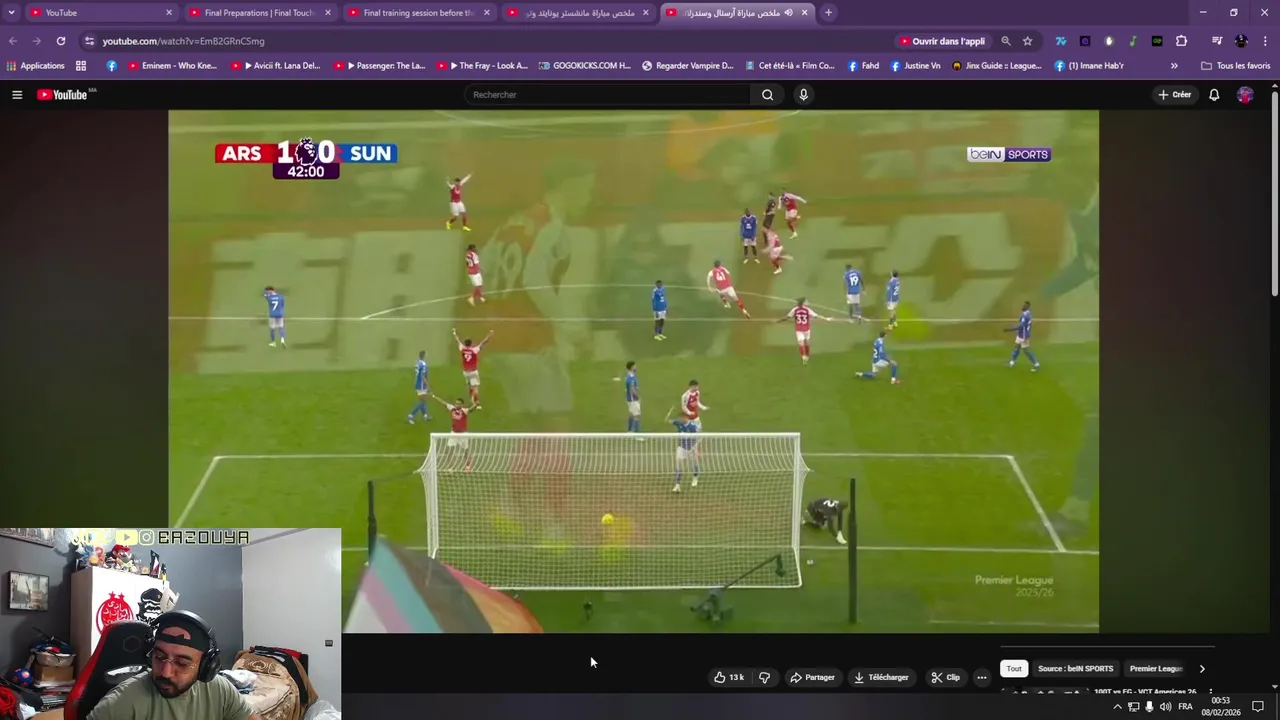Show hidden system tray icons
1280x720 pixels.
point(1117,707)
